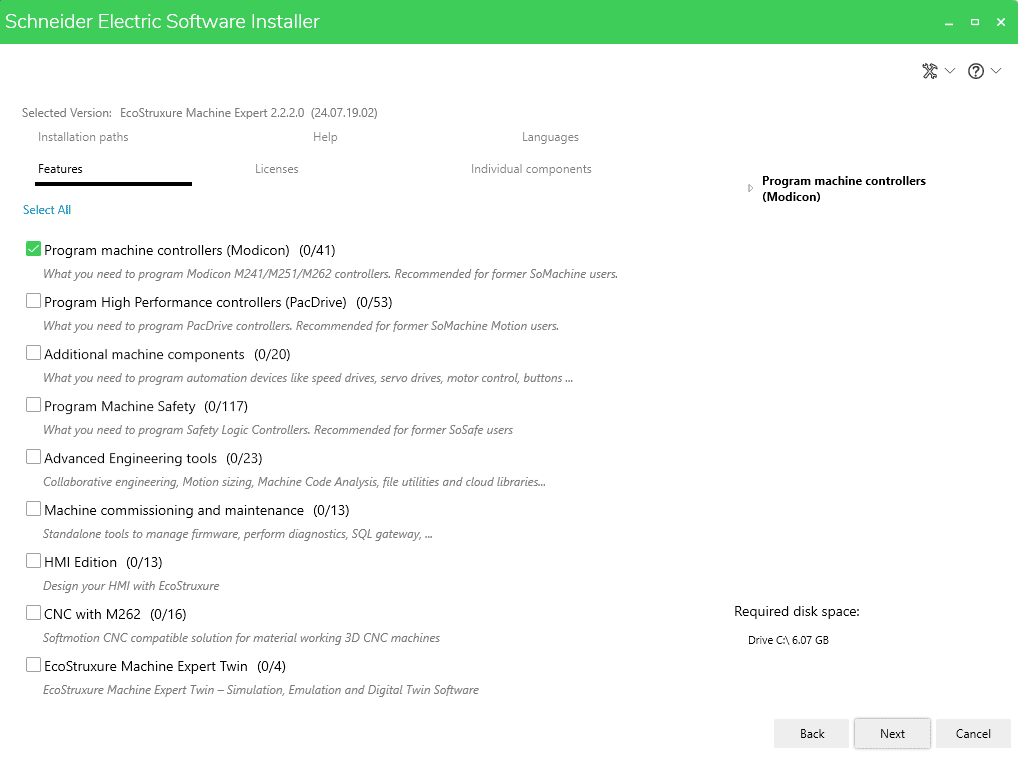Close the installer window

1001,22
